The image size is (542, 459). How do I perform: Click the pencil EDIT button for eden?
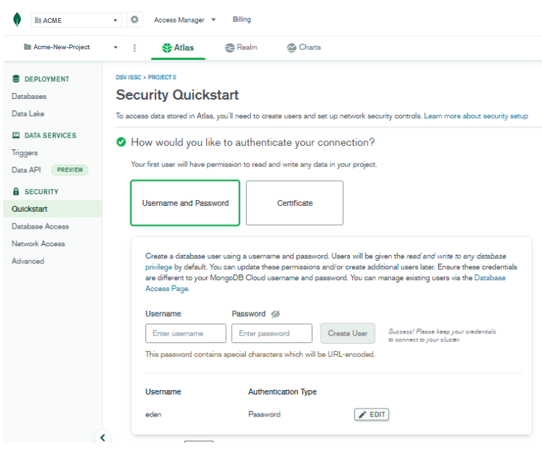pyautogui.click(x=371, y=414)
